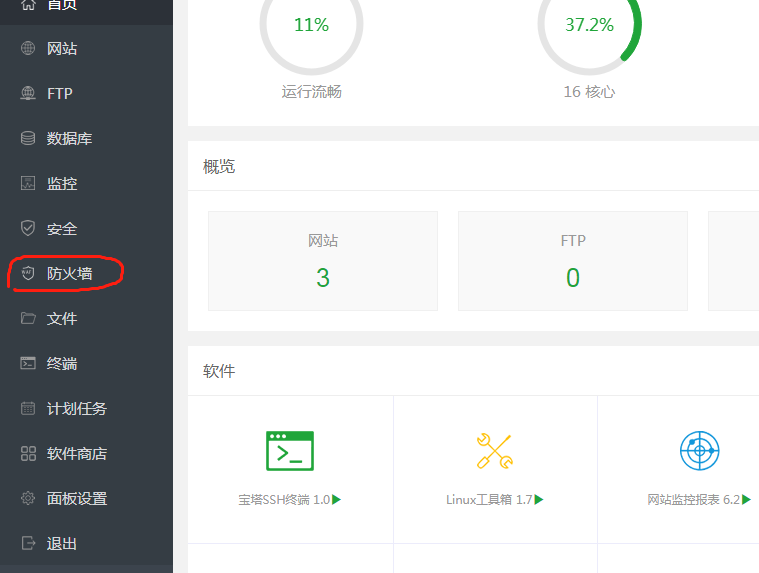The height and width of the screenshot is (573, 759).
Task: Click the terminal icon beside 终端
Action: point(28,363)
